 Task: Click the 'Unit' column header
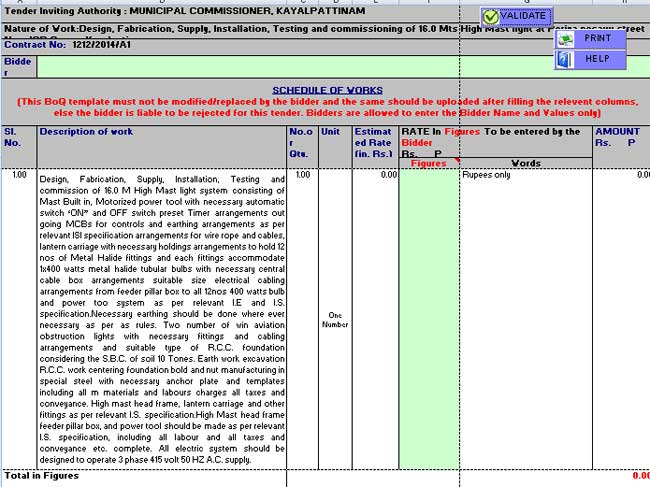click(x=335, y=147)
